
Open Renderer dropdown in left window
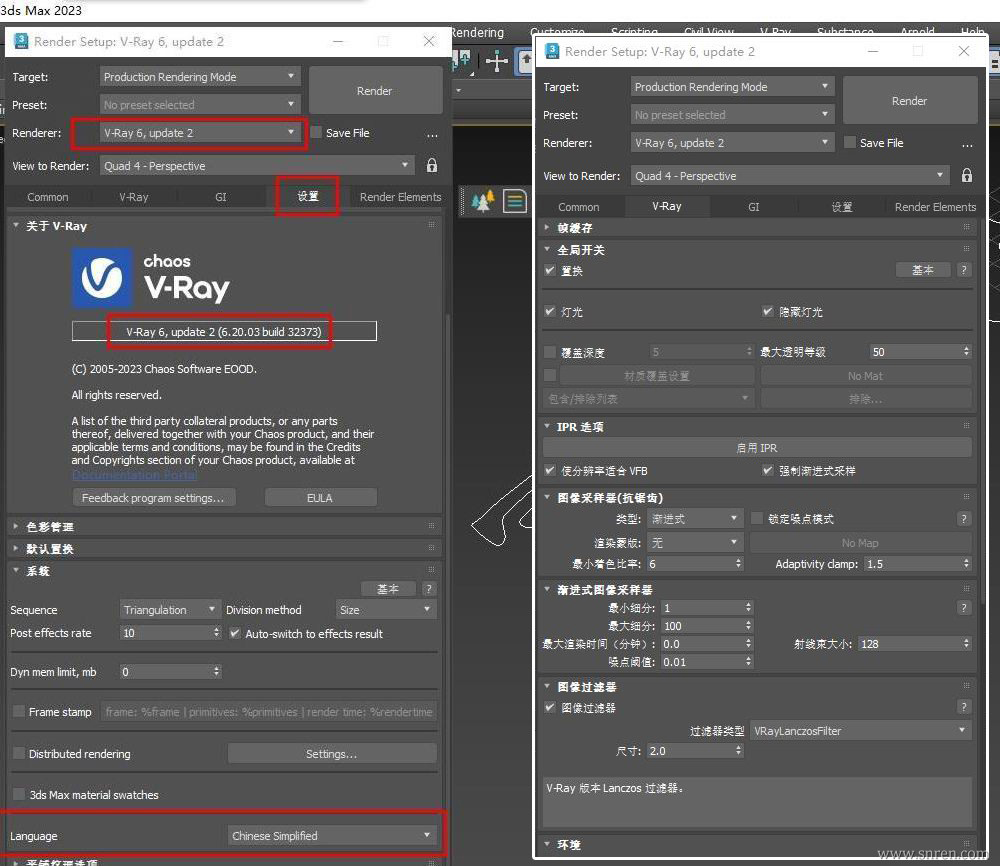pos(200,133)
